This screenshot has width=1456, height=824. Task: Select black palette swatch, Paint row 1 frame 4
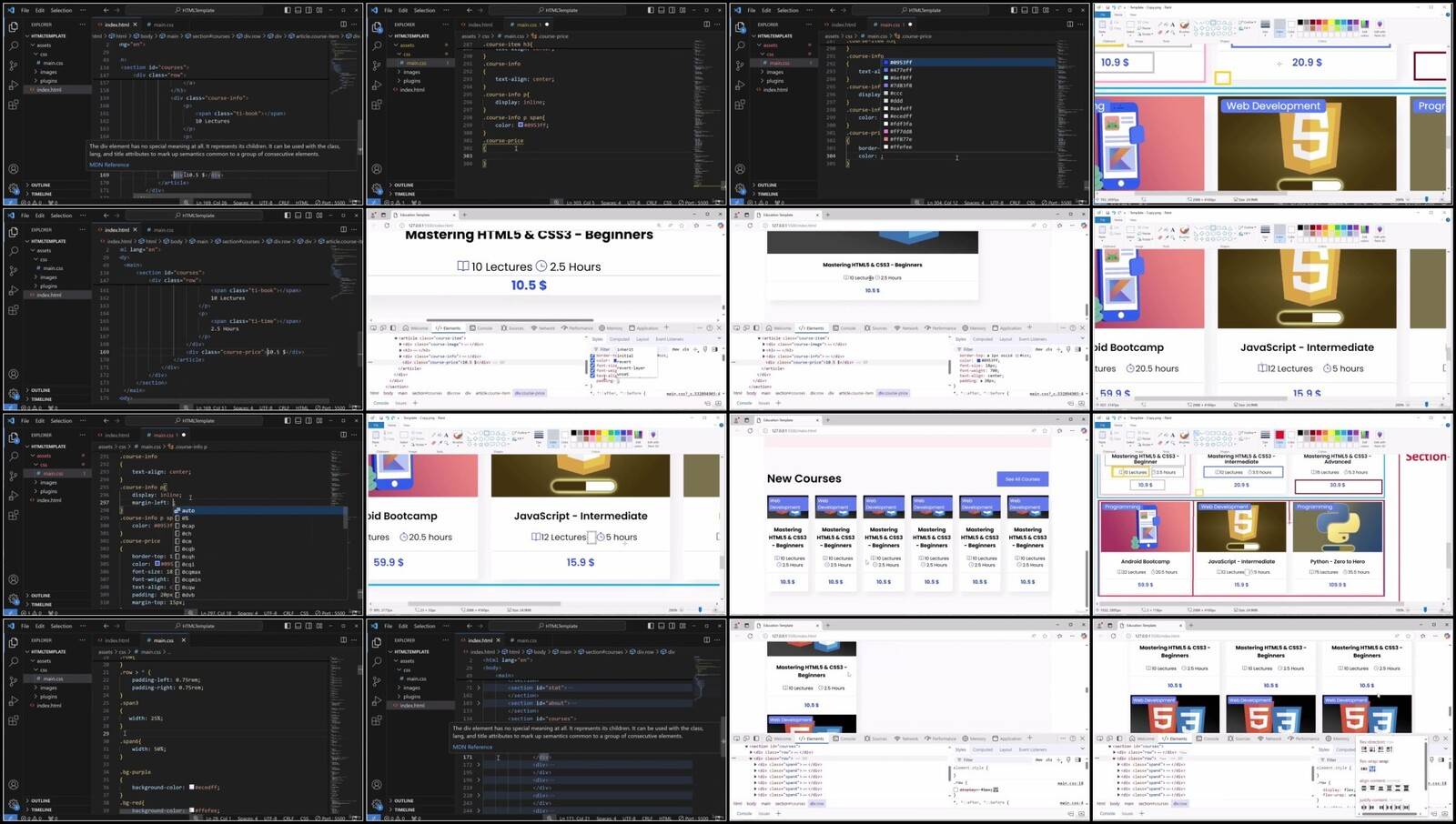pos(1300,23)
